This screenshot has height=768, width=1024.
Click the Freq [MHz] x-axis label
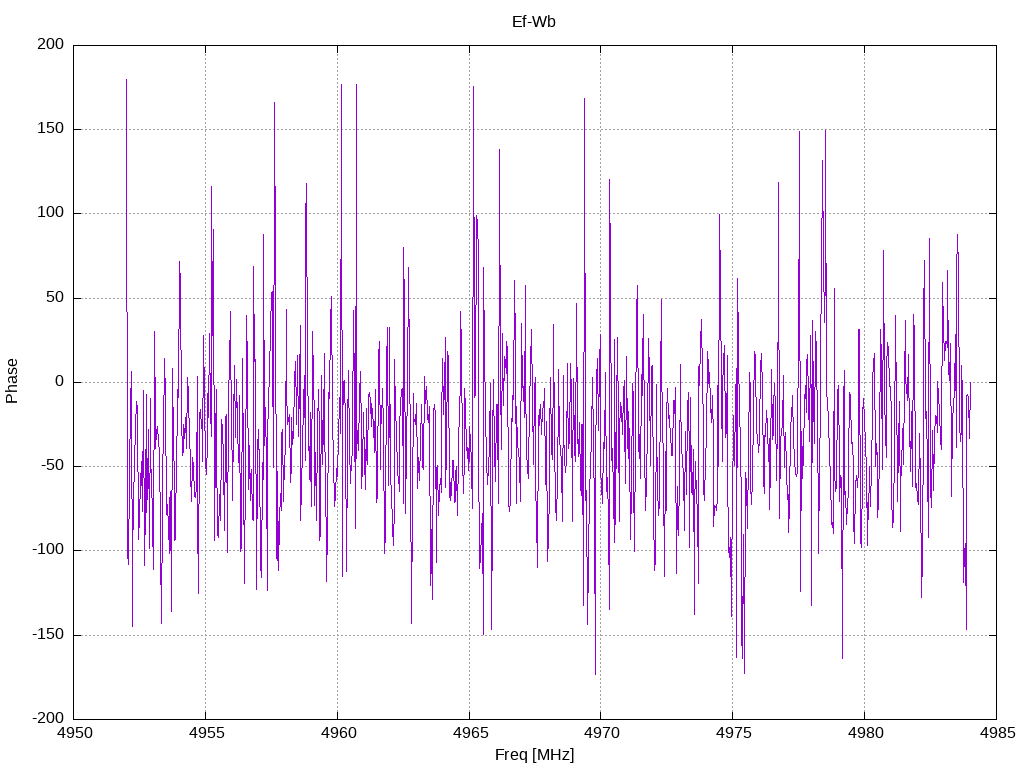point(534,755)
